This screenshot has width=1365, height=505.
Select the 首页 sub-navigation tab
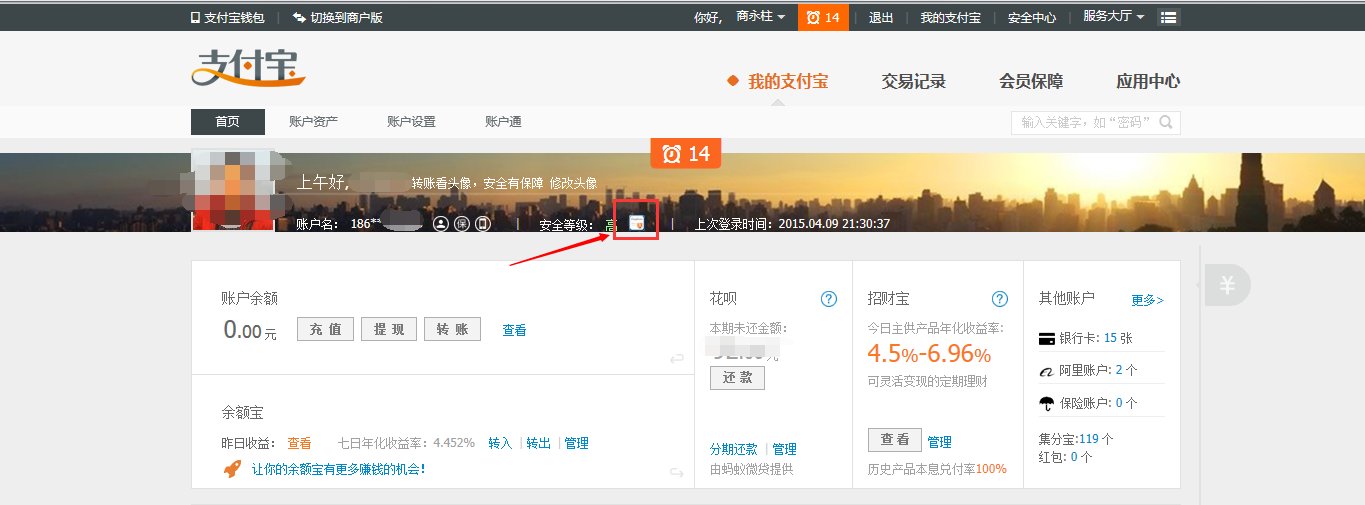point(228,122)
